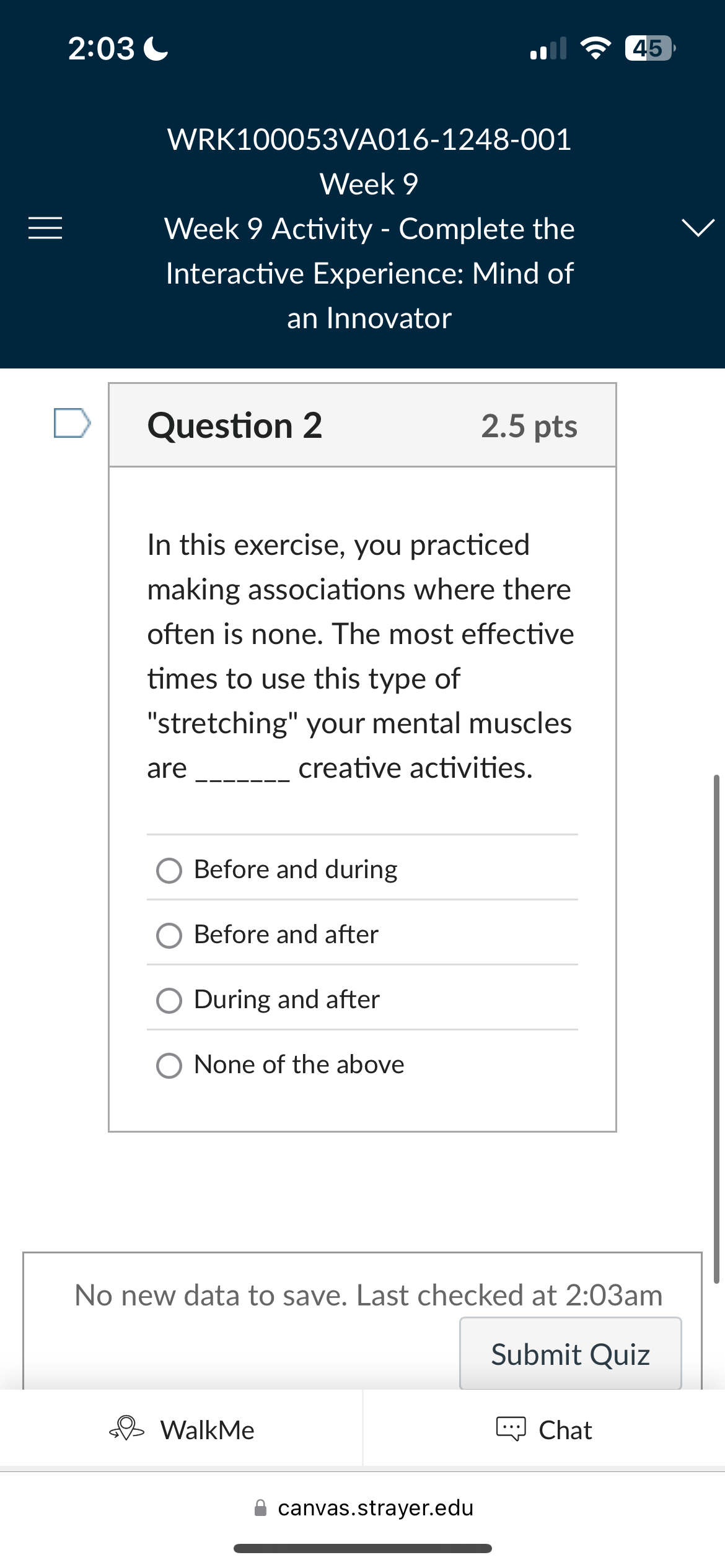This screenshot has height=1568, width=725.
Task: Tap the WRK100053VA016-1248-001 course title
Action: (x=369, y=141)
